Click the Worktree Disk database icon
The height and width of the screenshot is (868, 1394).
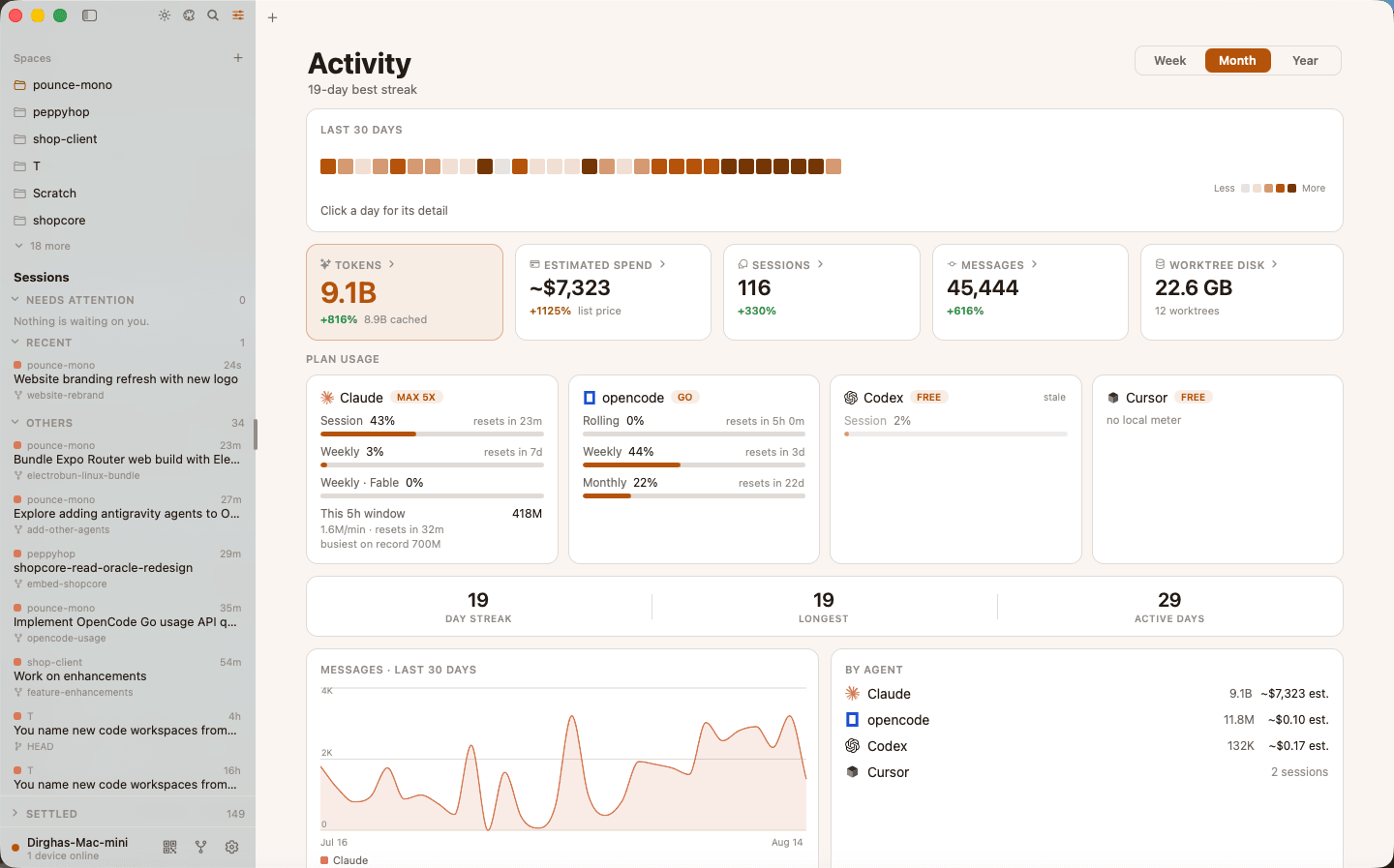1160,264
